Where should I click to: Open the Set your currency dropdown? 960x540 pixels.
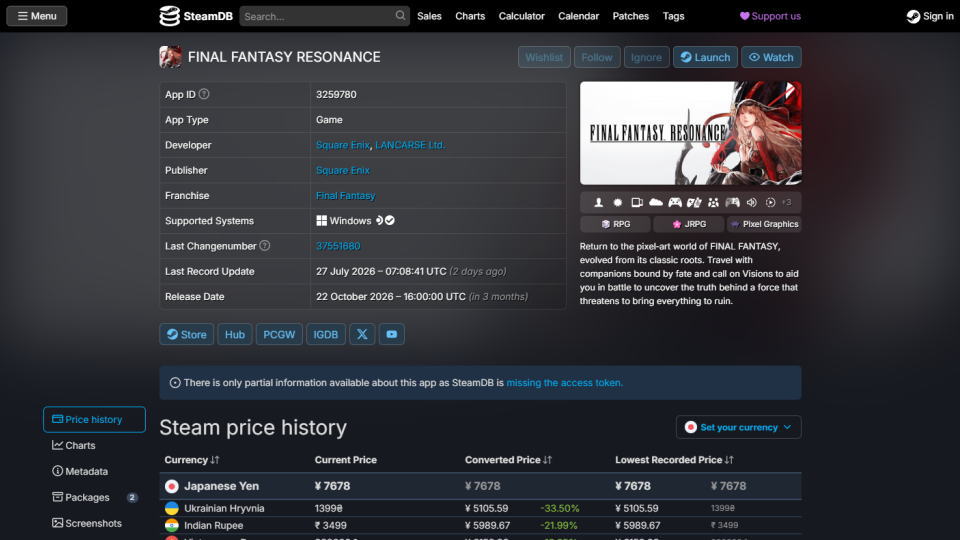(738, 427)
